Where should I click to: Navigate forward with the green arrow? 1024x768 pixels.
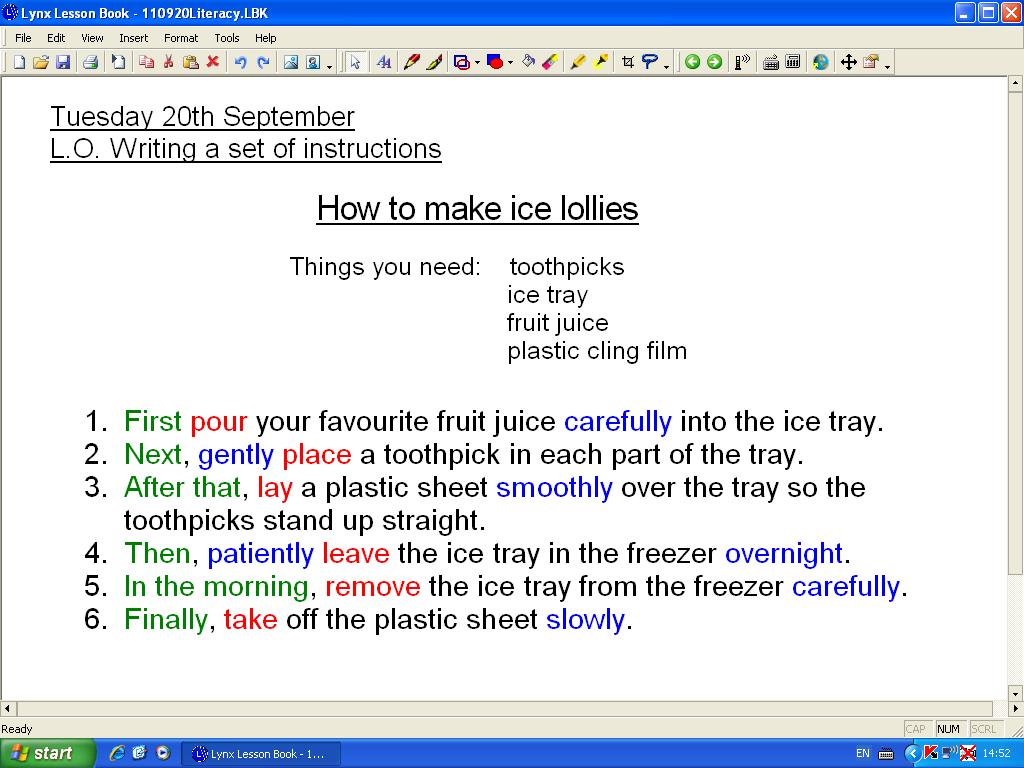[x=712, y=61]
